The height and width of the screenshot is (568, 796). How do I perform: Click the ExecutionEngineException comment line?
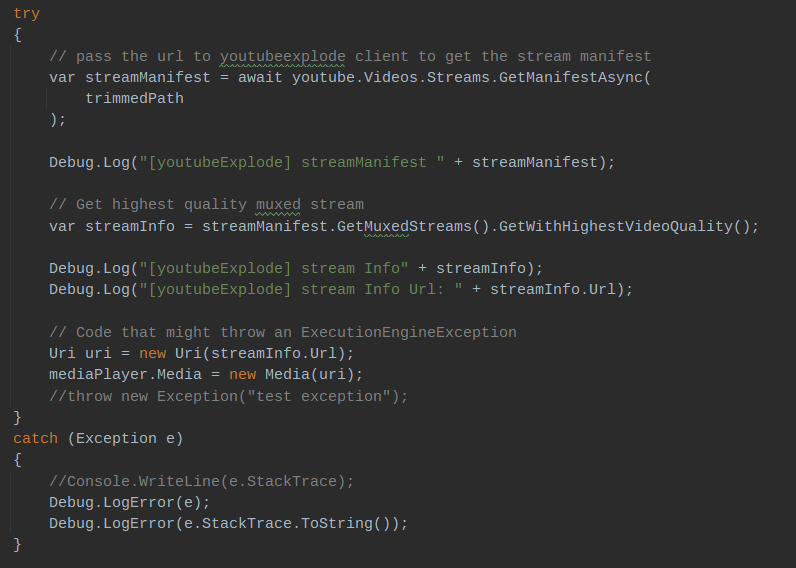point(283,332)
